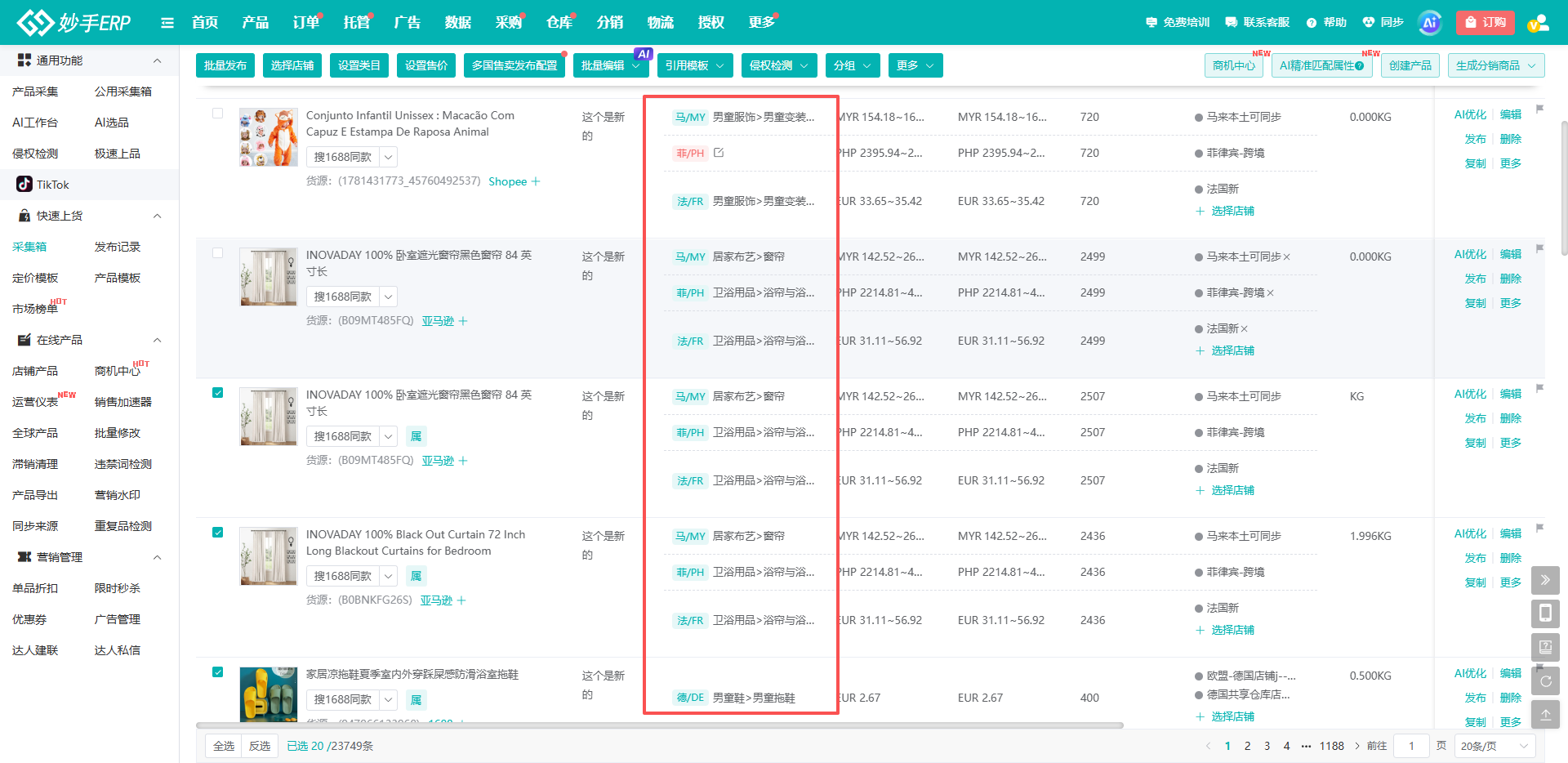Open the 物流 top menu
The image size is (1568, 763).
click(661, 23)
